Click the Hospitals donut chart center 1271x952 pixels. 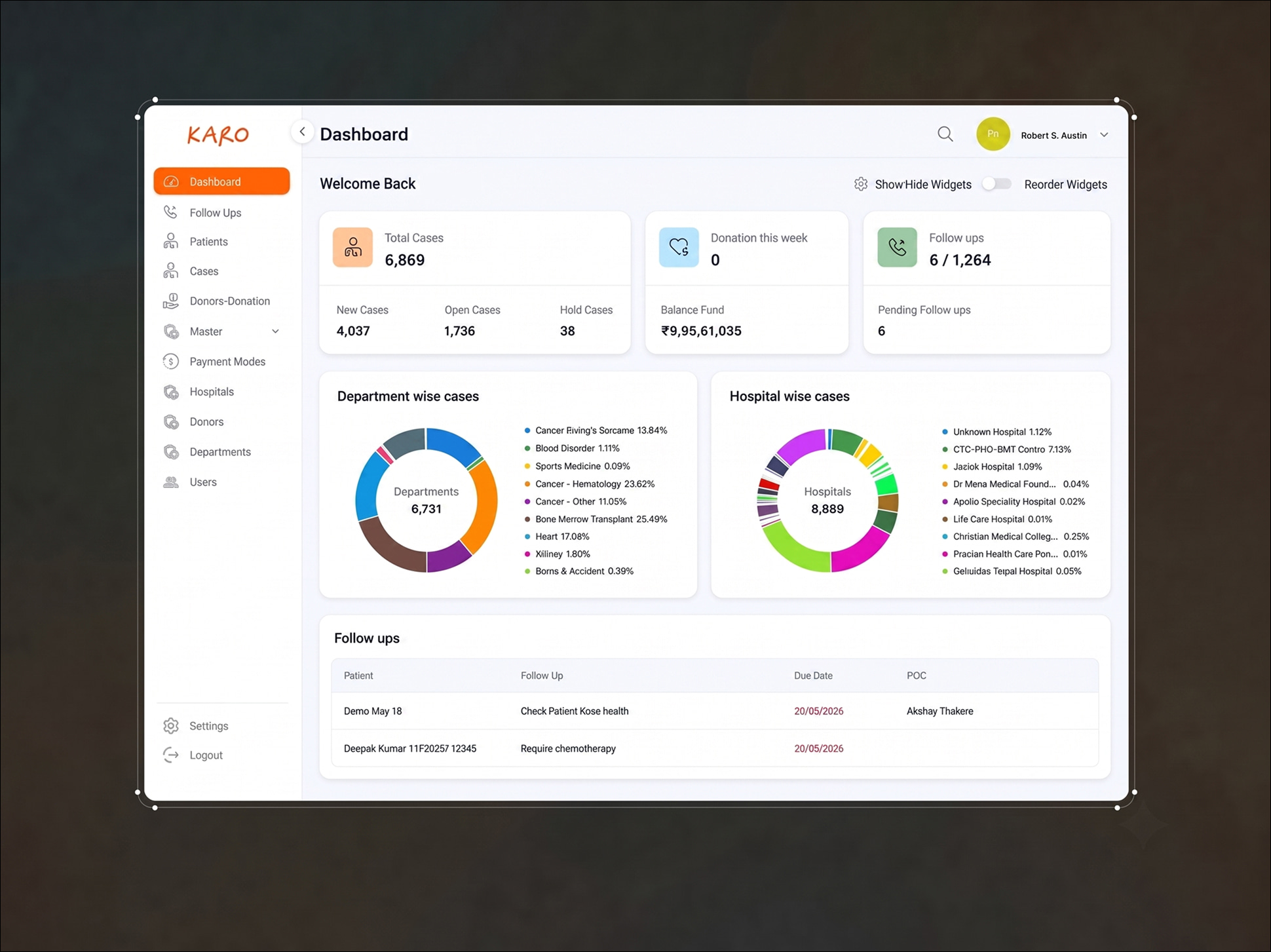coord(827,500)
